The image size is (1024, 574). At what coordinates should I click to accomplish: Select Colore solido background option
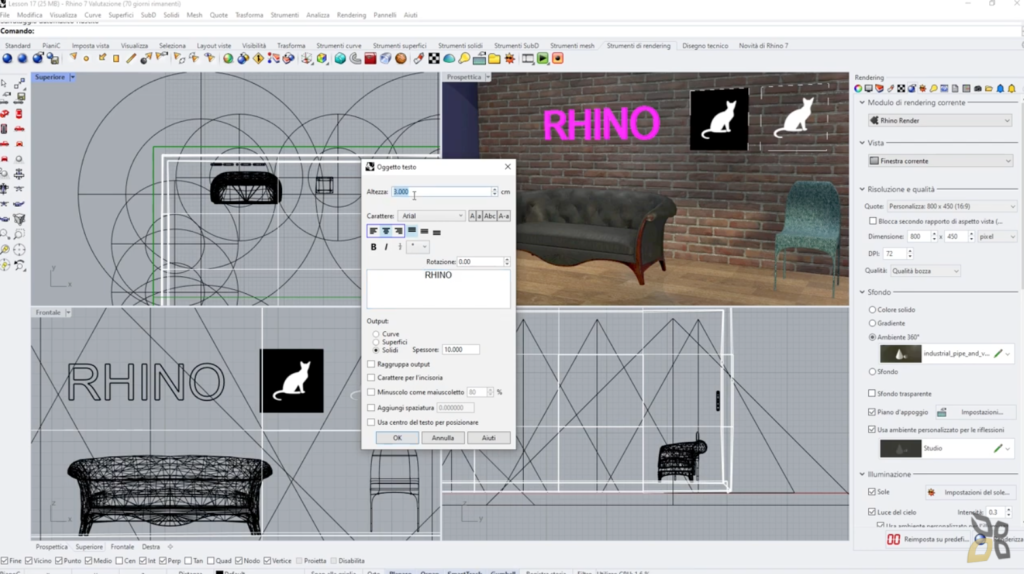872,310
